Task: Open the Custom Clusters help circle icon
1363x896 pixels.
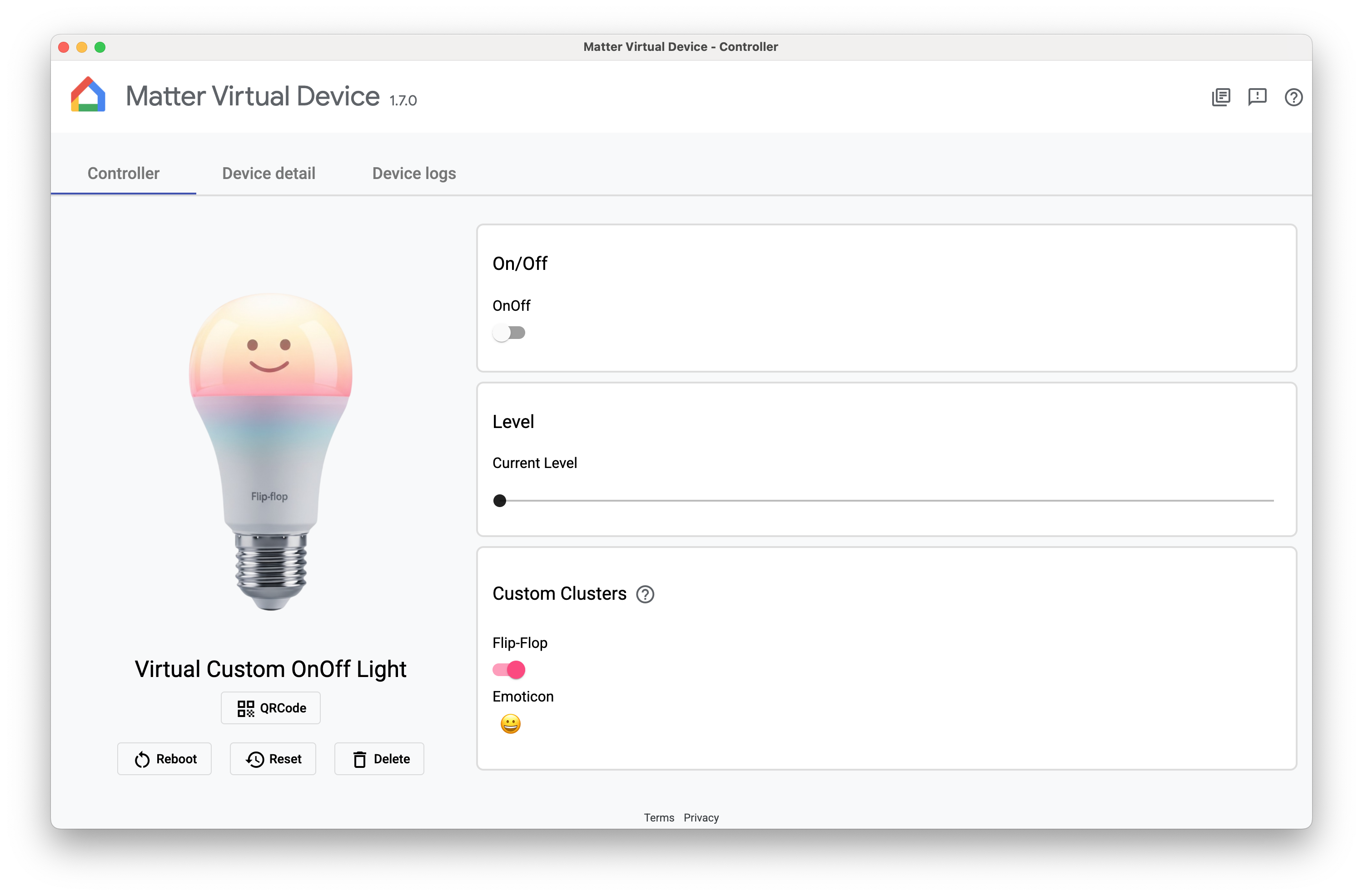Action: point(646,594)
